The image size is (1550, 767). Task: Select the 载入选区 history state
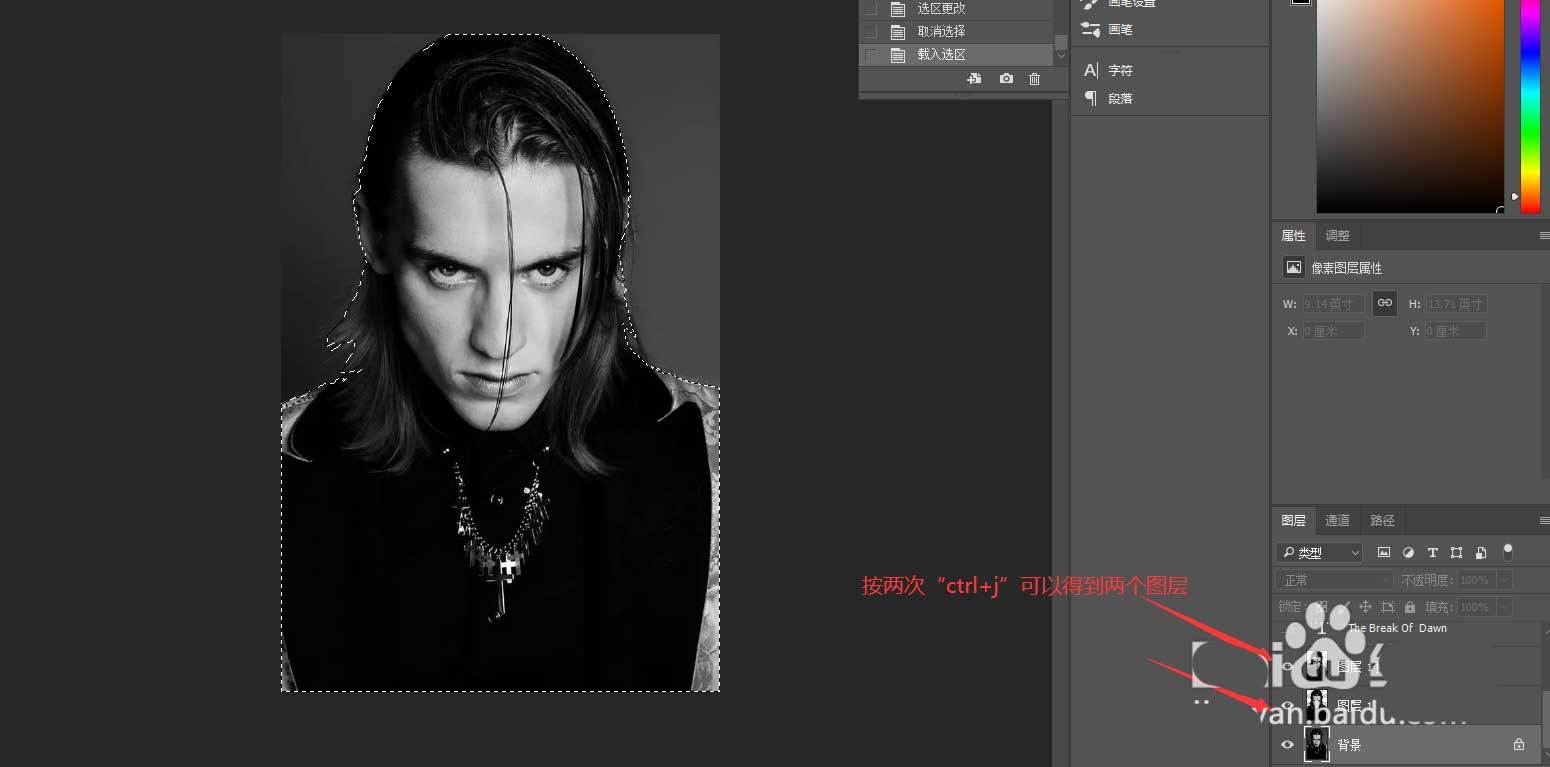pyautogui.click(x=956, y=55)
